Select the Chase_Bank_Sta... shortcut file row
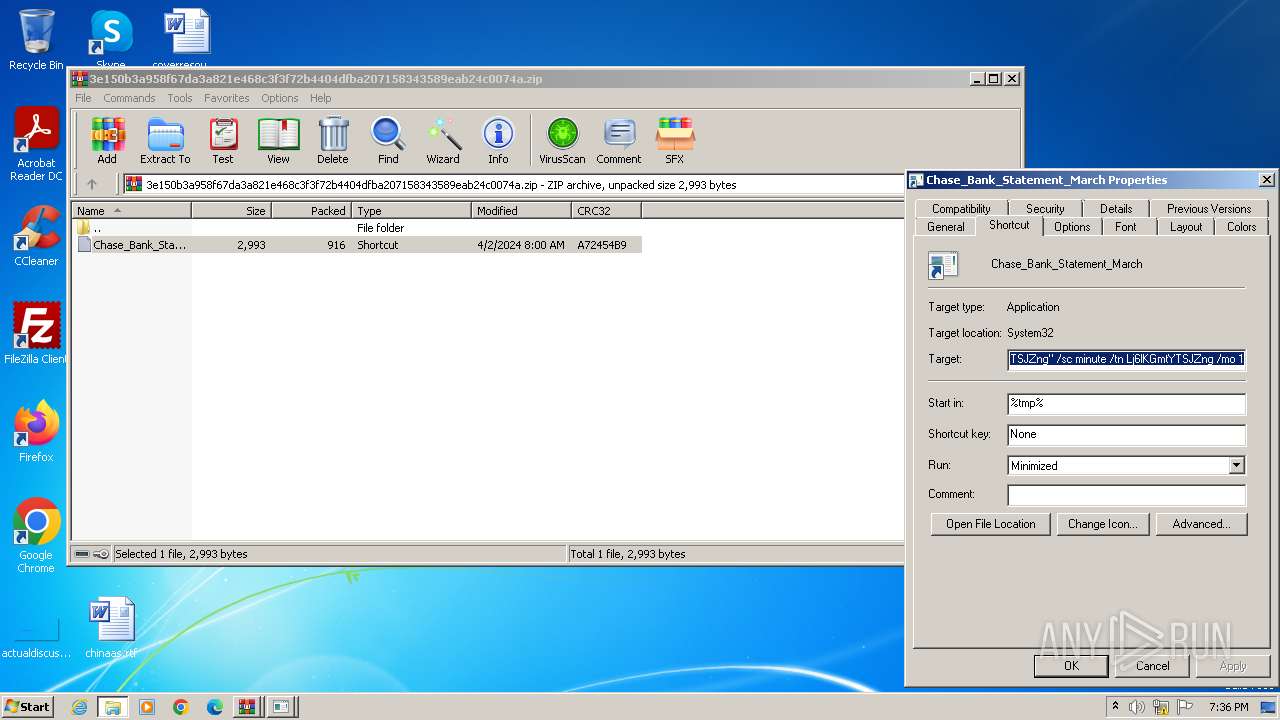Viewport: 1280px width, 720px height. (x=357, y=245)
